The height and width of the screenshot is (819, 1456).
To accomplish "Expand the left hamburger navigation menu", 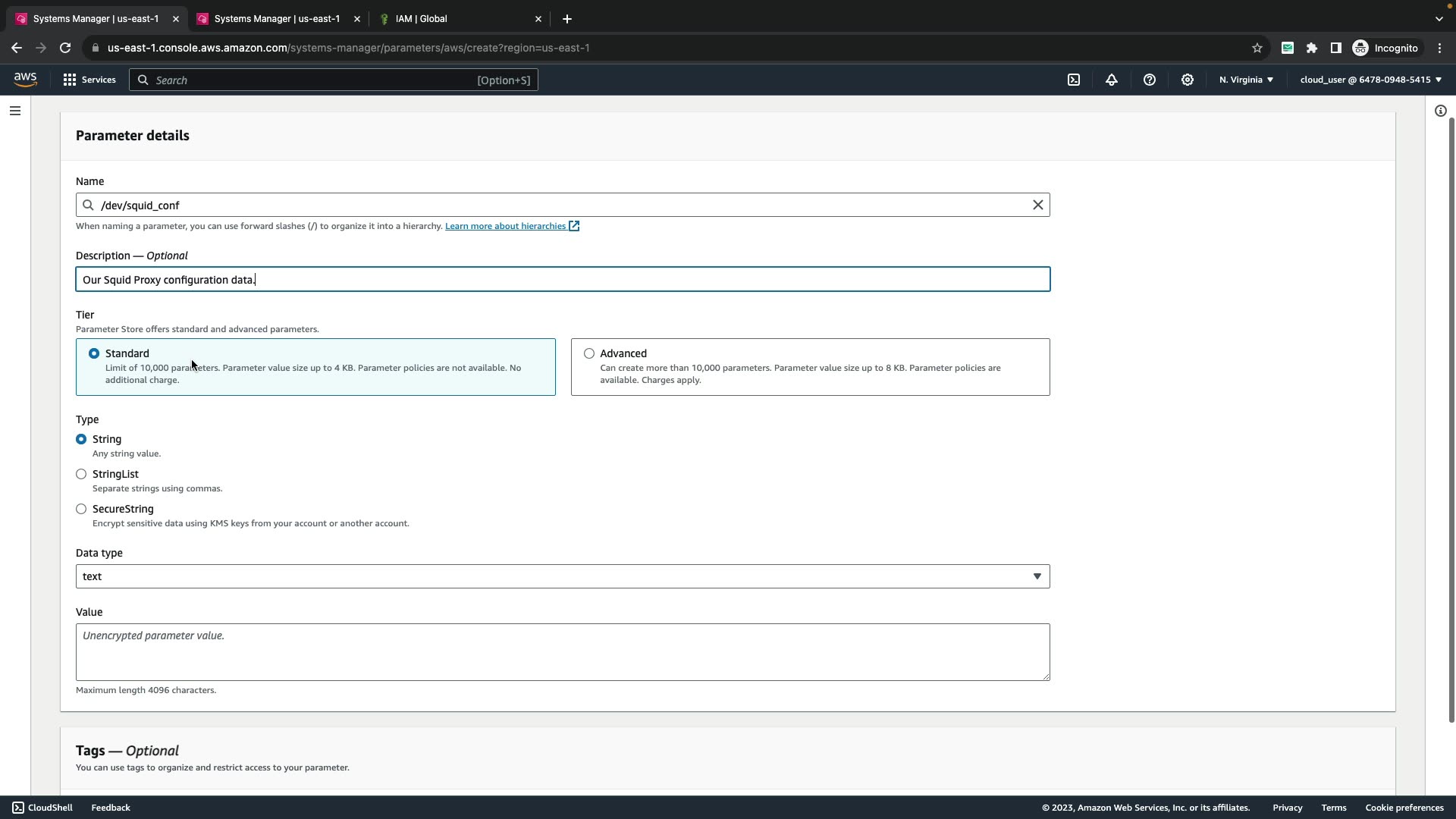I will pyautogui.click(x=15, y=111).
